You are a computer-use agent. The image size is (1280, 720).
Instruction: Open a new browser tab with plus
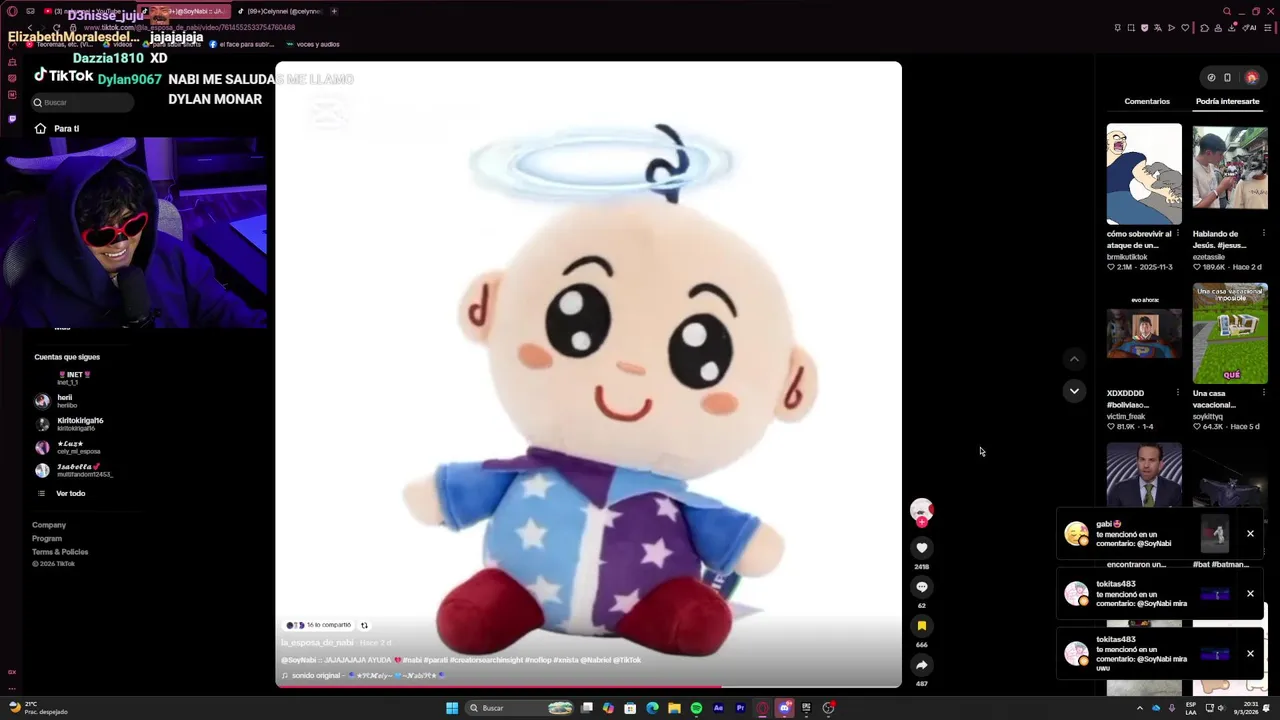coord(334,11)
